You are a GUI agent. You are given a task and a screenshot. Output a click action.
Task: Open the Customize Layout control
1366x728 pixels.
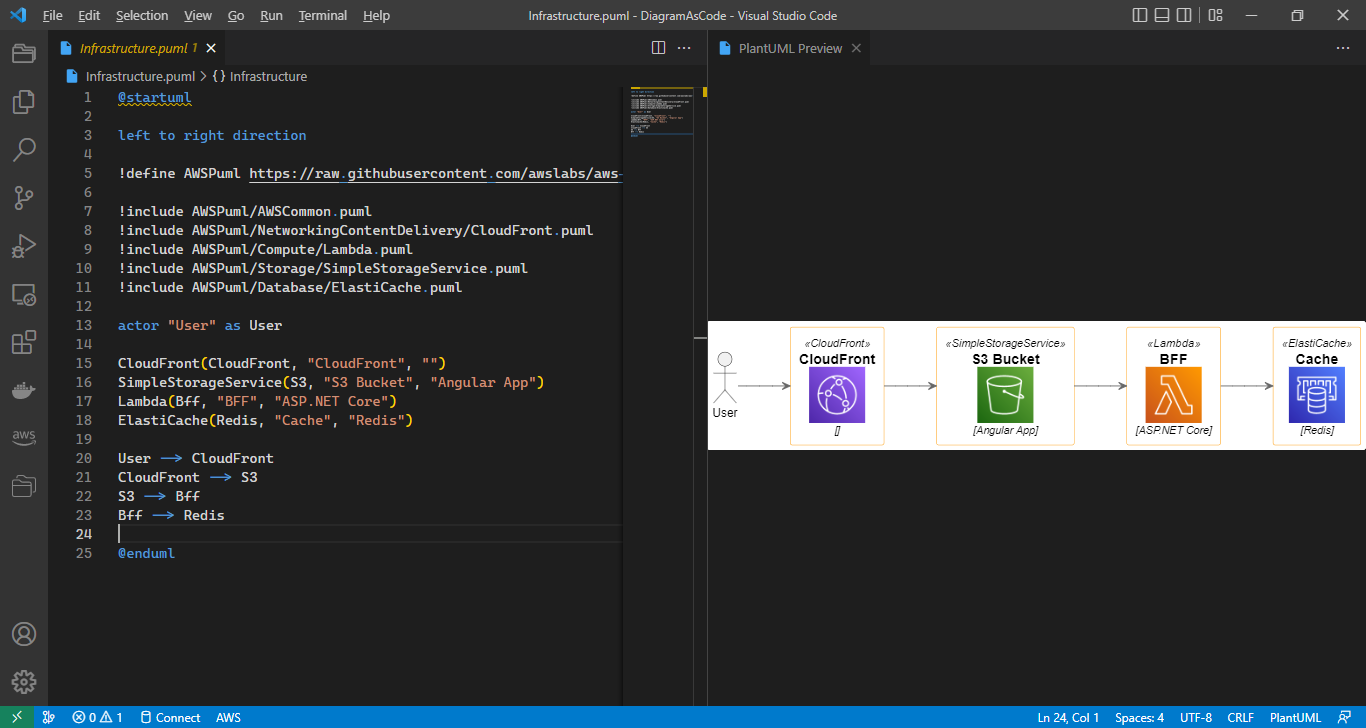point(1215,16)
